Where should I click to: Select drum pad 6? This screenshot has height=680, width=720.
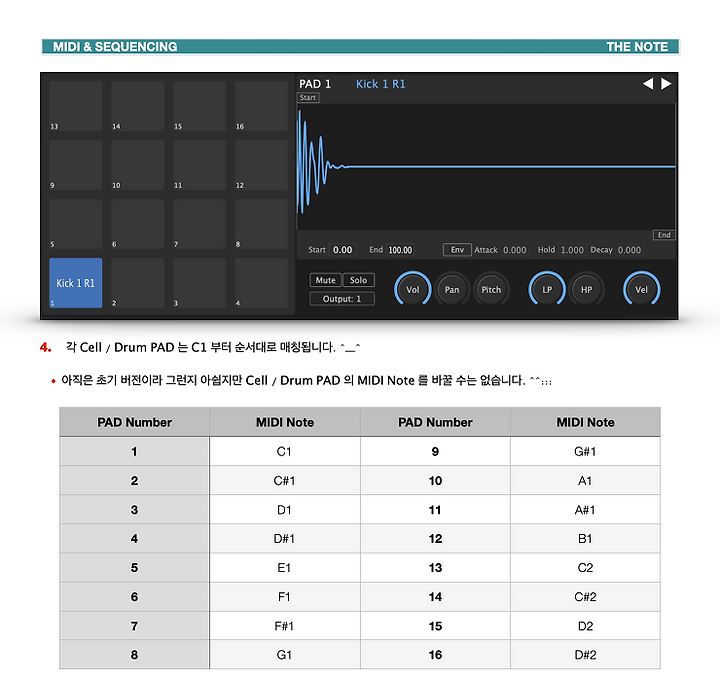tap(138, 224)
